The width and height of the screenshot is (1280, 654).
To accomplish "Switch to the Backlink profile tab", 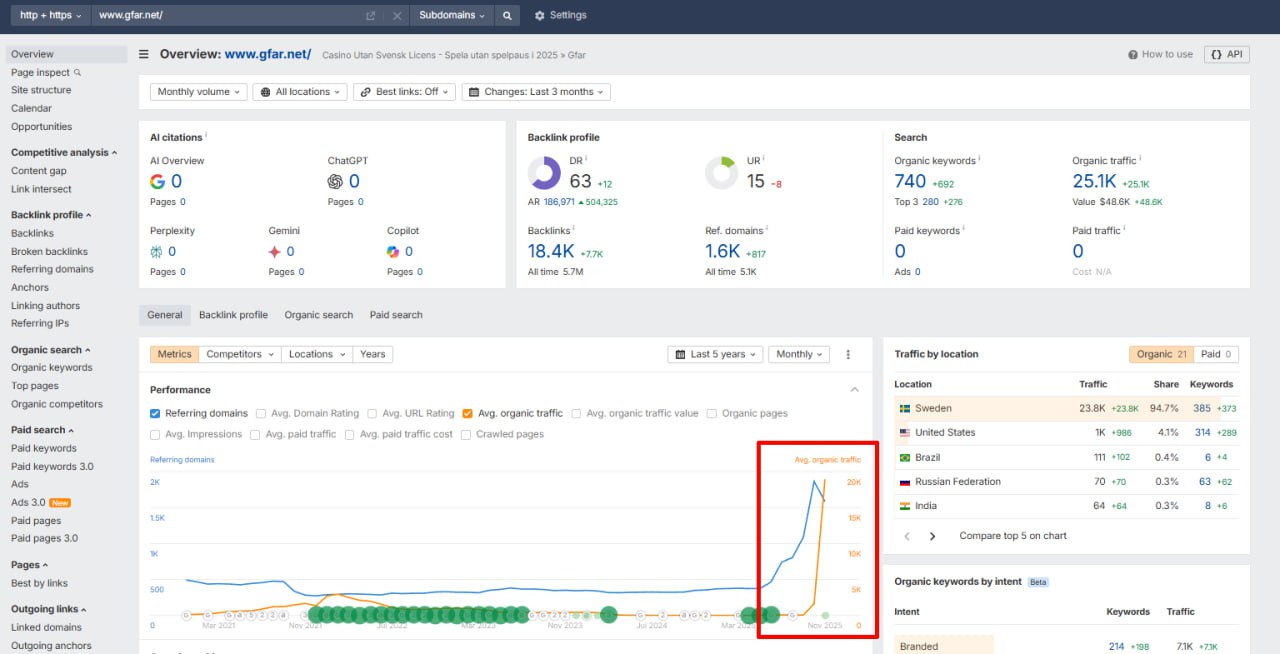I will 233,315.
